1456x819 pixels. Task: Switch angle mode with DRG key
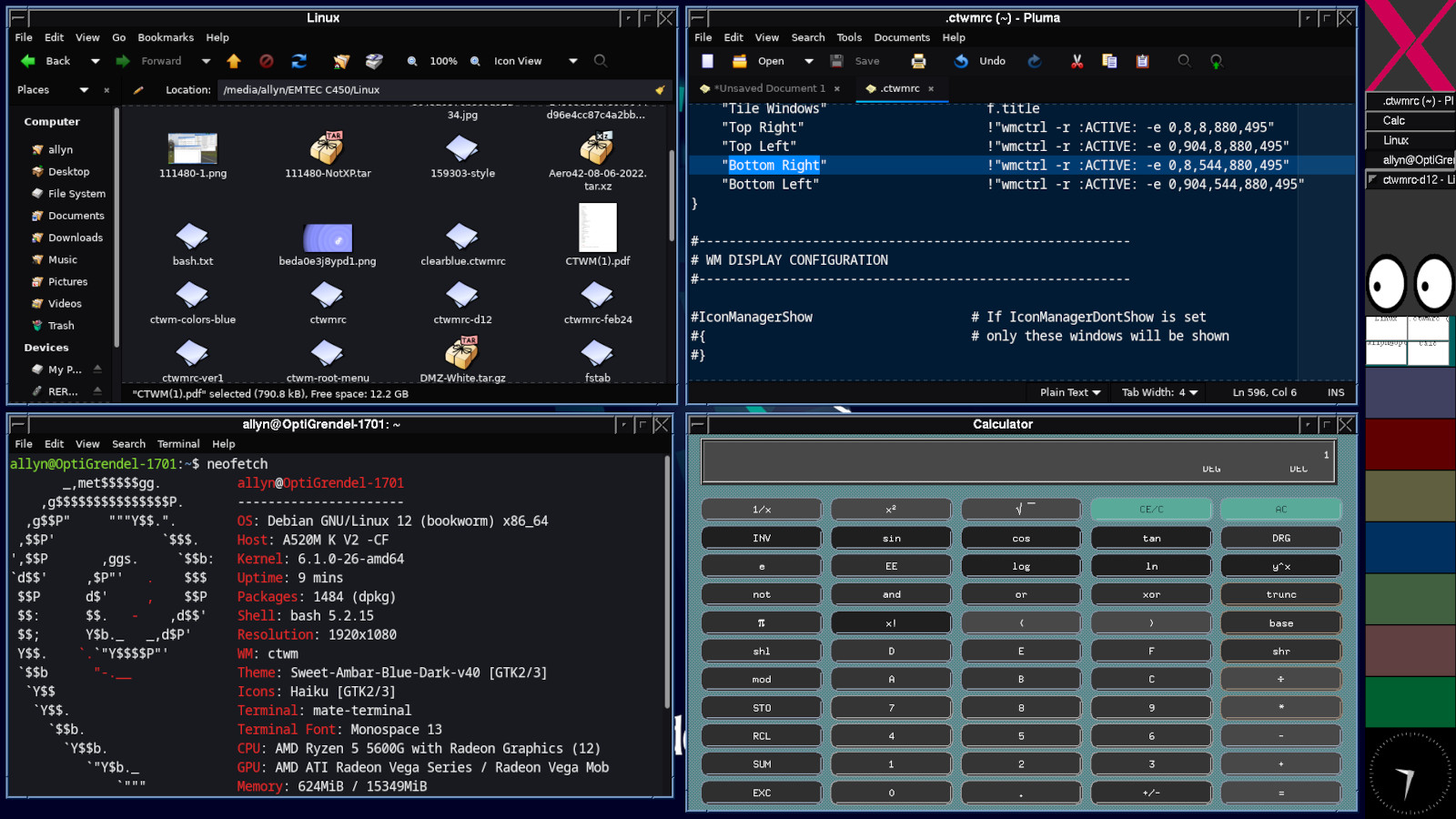click(1280, 538)
